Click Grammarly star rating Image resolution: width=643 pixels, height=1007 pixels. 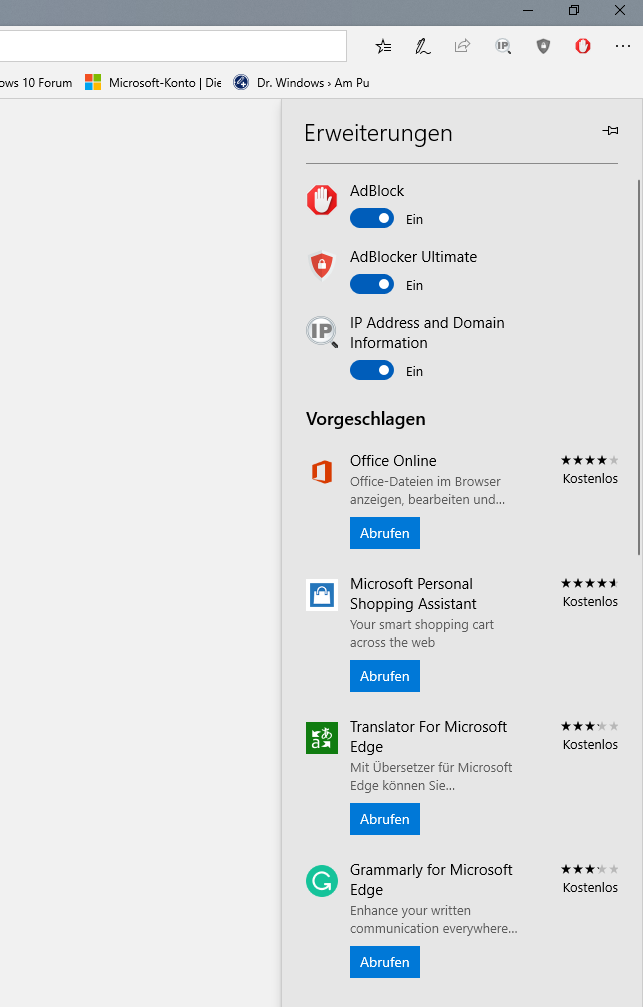coord(590,869)
